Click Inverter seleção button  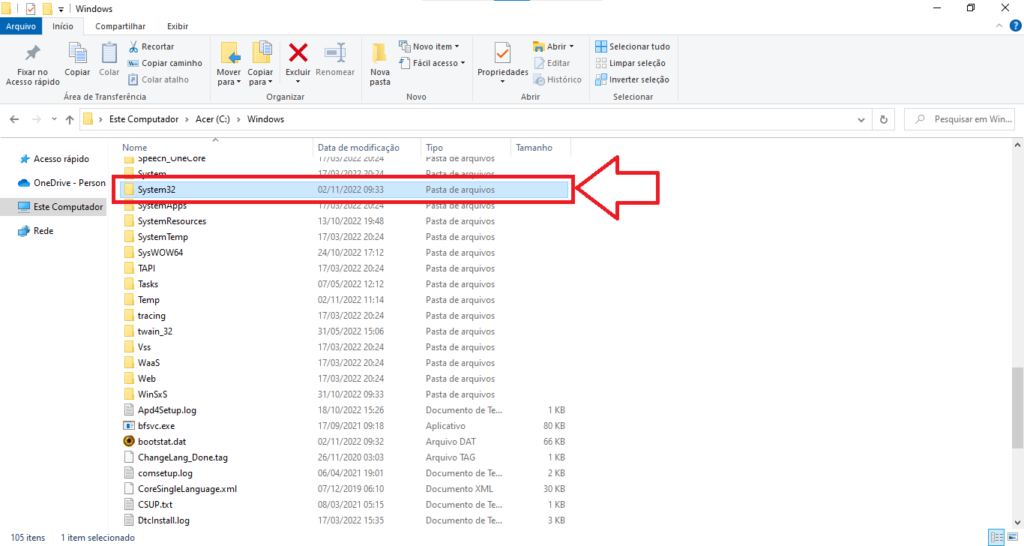(x=632, y=79)
